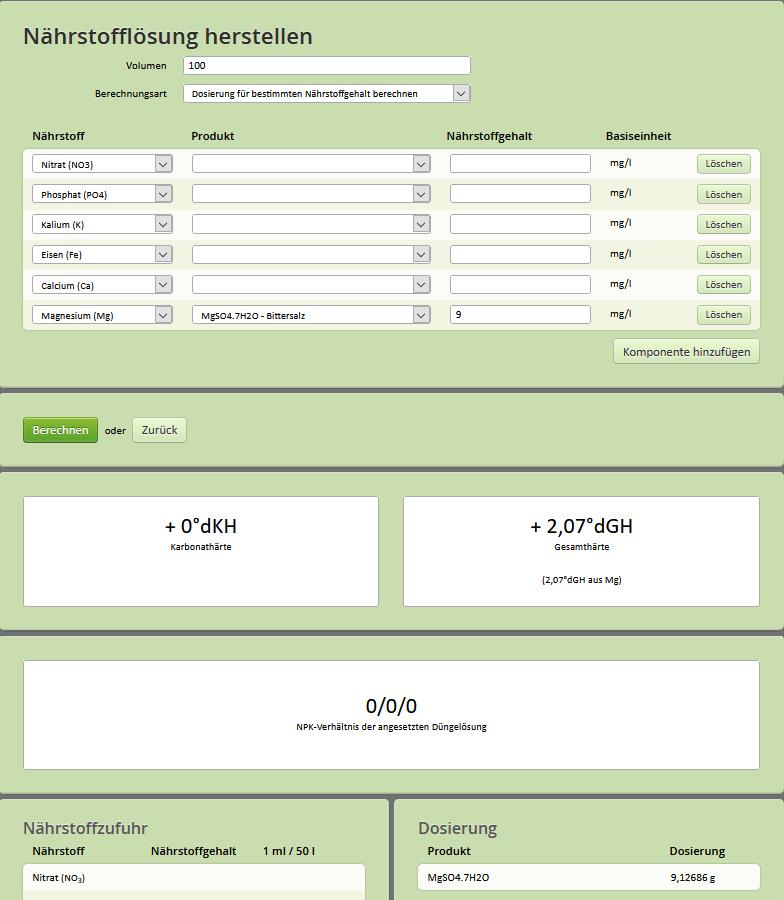Expand the Phosphat (PO4) nutrient dropdown
This screenshot has height=900, width=784.
[102, 194]
